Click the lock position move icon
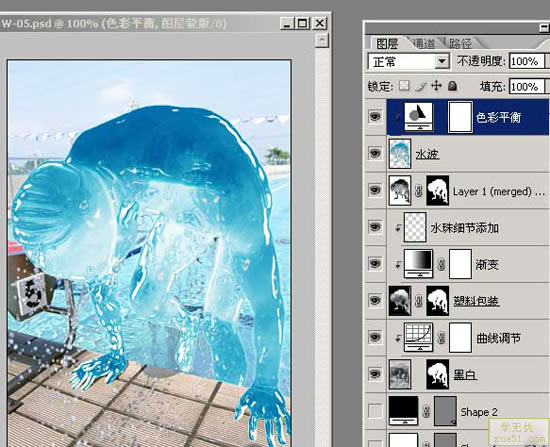The width and height of the screenshot is (550, 447). (436, 86)
